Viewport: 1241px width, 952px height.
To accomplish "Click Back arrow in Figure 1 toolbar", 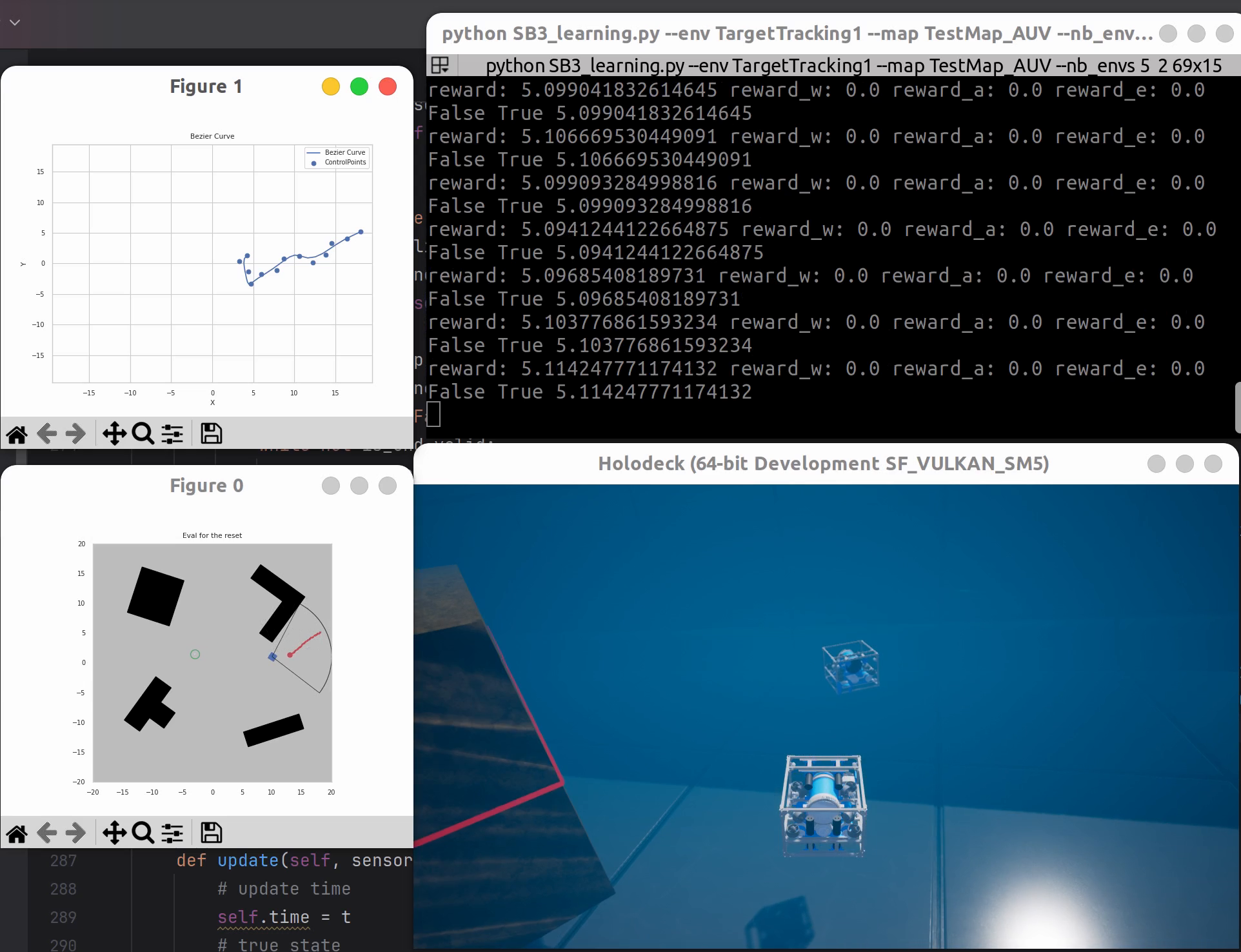I will 47,434.
